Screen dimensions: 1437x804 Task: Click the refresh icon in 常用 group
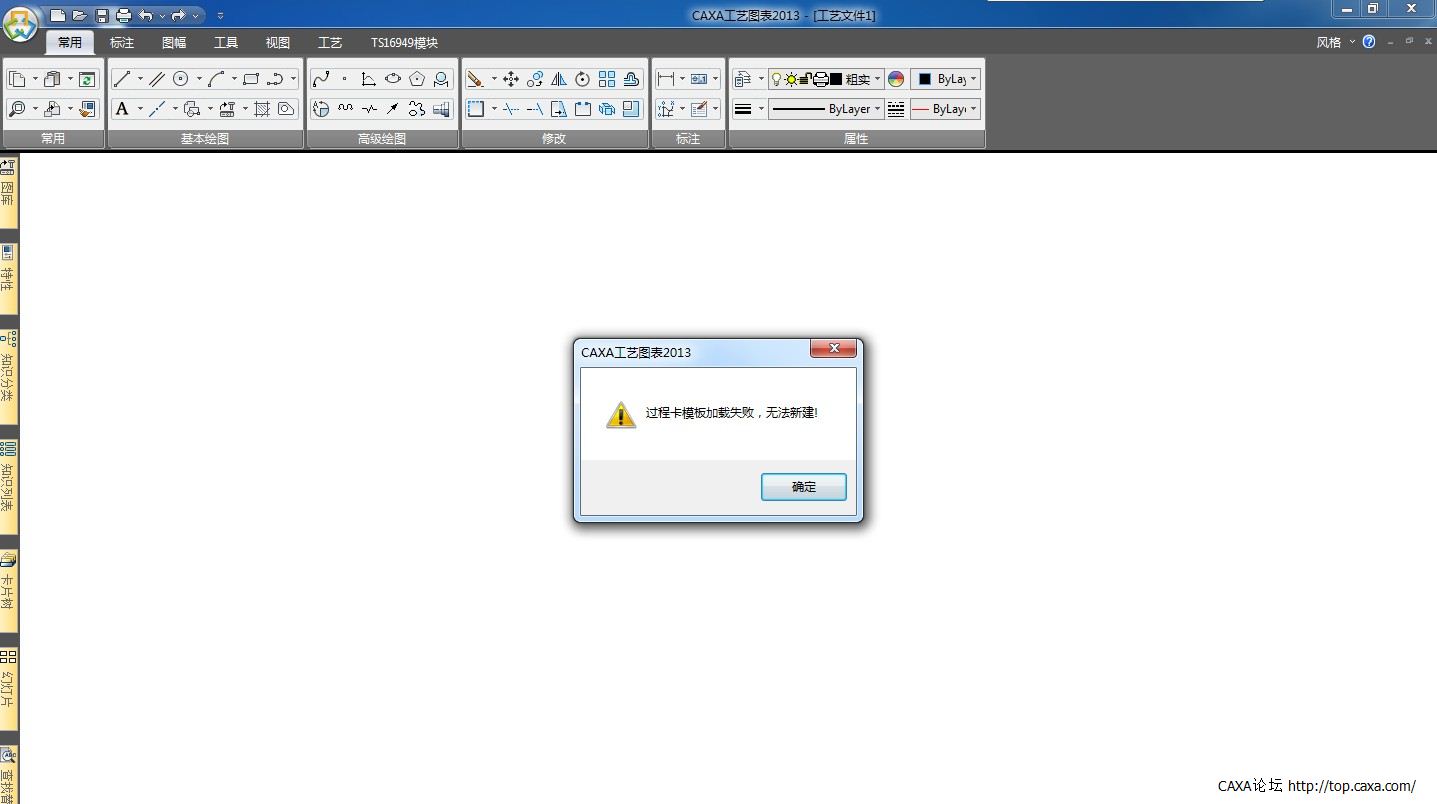click(x=88, y=79)
